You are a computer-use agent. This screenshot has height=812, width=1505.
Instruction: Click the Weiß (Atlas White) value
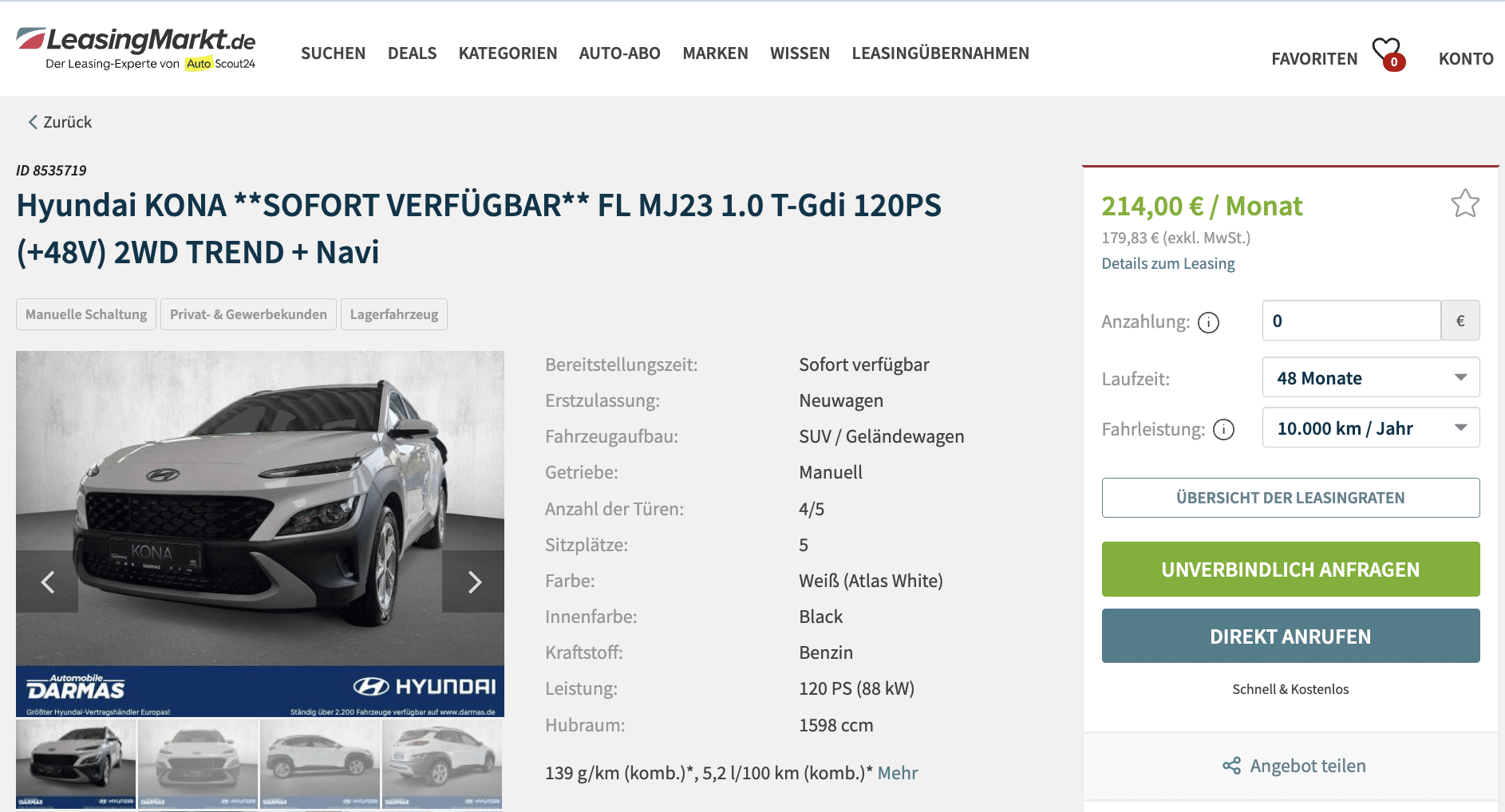[871, 581]
